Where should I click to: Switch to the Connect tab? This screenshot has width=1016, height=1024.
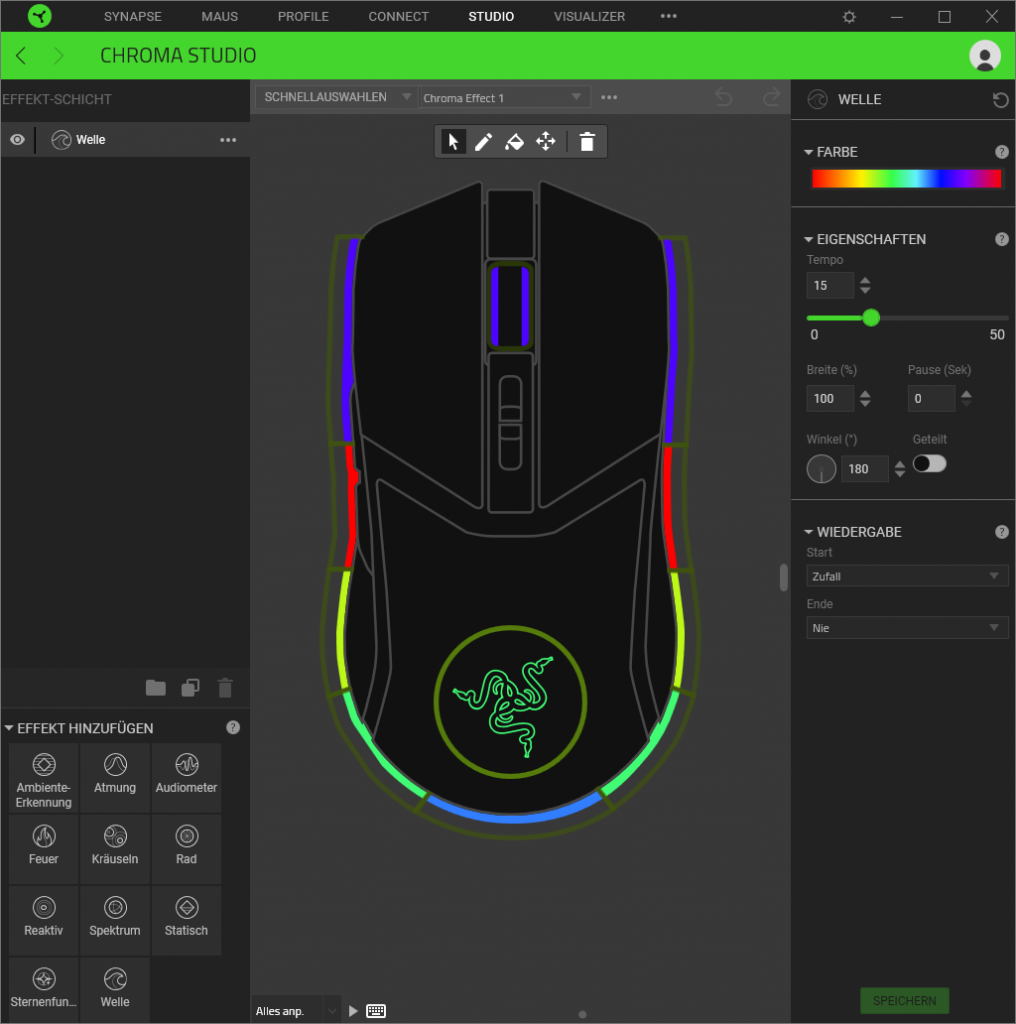398,16
